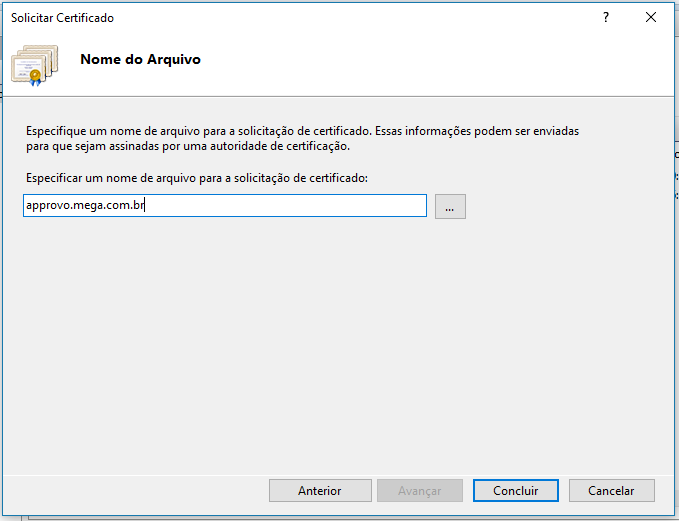The image size is (679, 521).
Task: Close the Solicitar Certificado dialog
Action: coord(651,17)
